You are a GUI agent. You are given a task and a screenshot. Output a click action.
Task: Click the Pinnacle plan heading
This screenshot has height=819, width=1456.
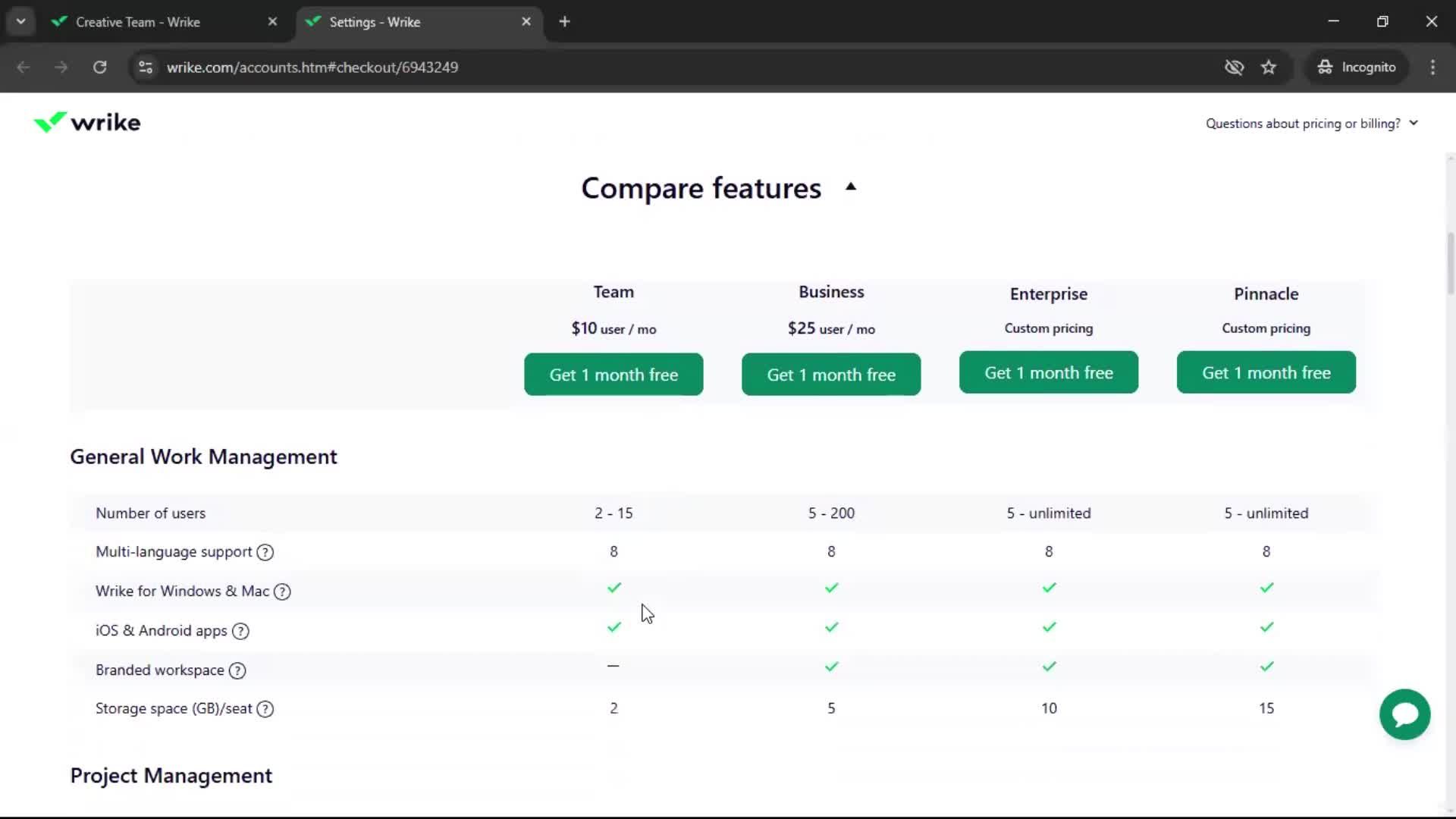[x=1266, y=294]
